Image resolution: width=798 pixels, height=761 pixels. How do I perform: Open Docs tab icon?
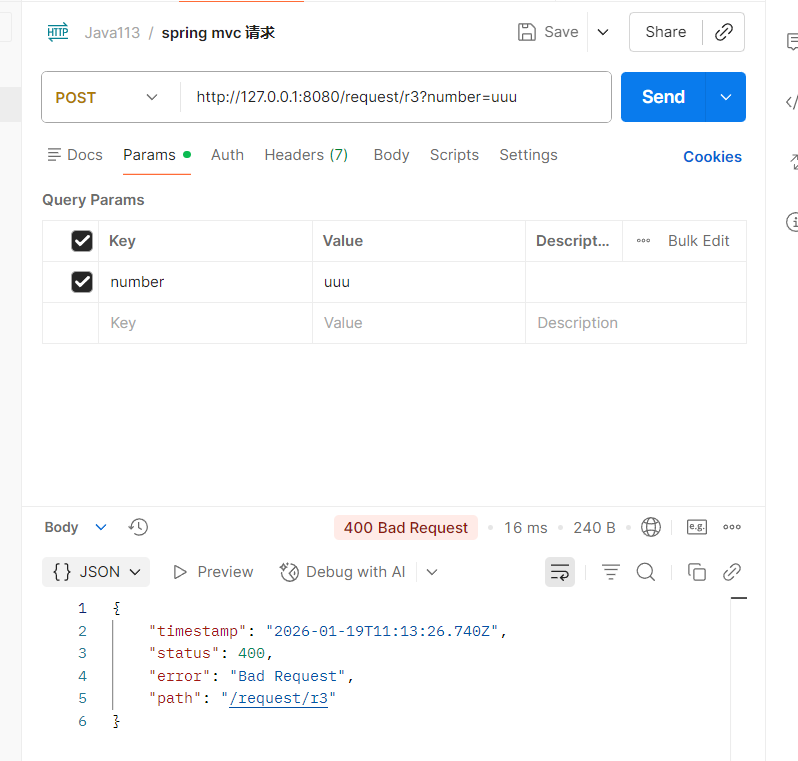tap(54, 155)
